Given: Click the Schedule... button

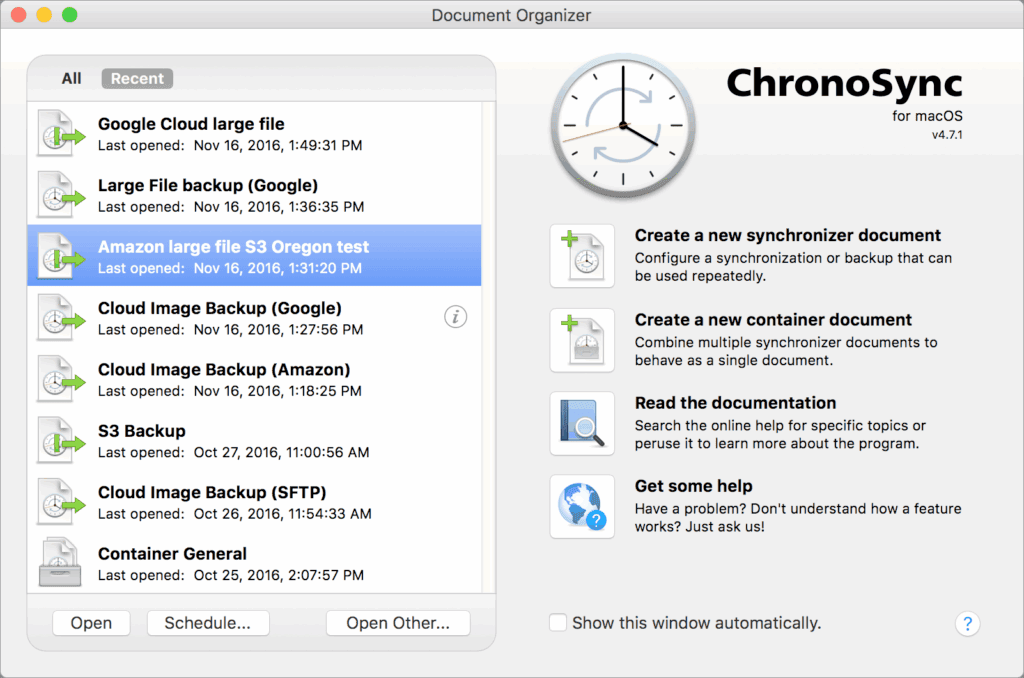Looking at the screenshot, I should pos(208,623).
